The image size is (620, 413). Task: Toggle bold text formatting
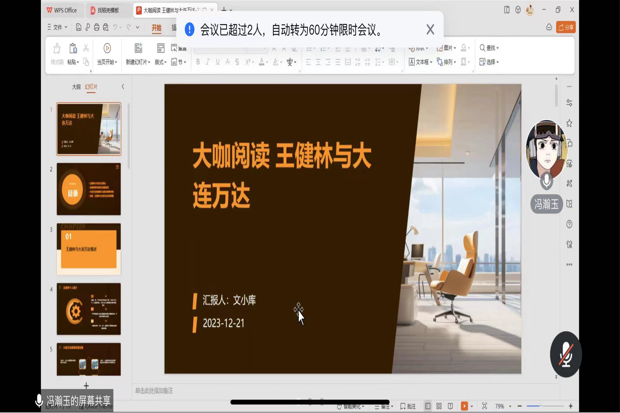(x=198, y=62)
